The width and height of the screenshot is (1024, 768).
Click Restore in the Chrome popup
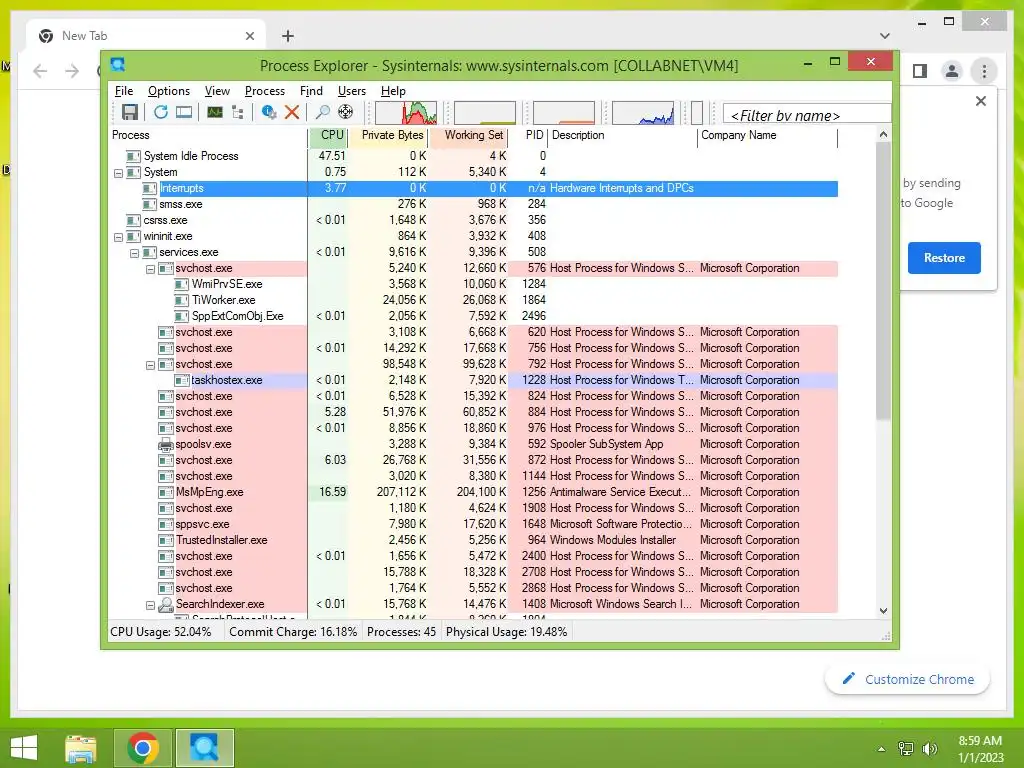click(x=944, y=258)
